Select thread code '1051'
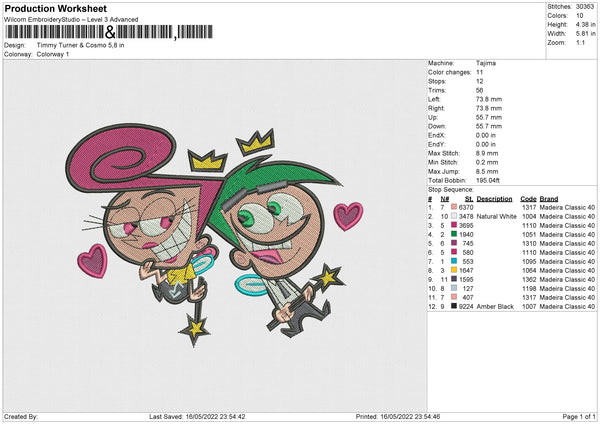Screen dimensions: 600x424 coord(529,234)
